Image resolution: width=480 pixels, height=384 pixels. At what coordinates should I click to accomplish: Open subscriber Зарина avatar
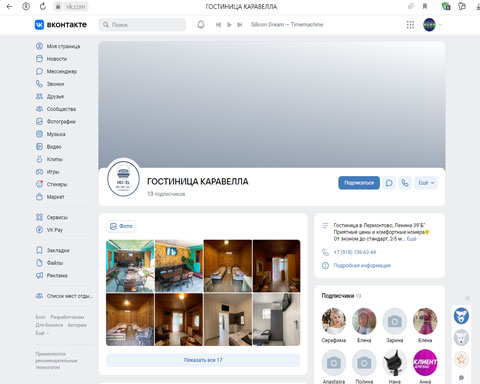point(395,321)
